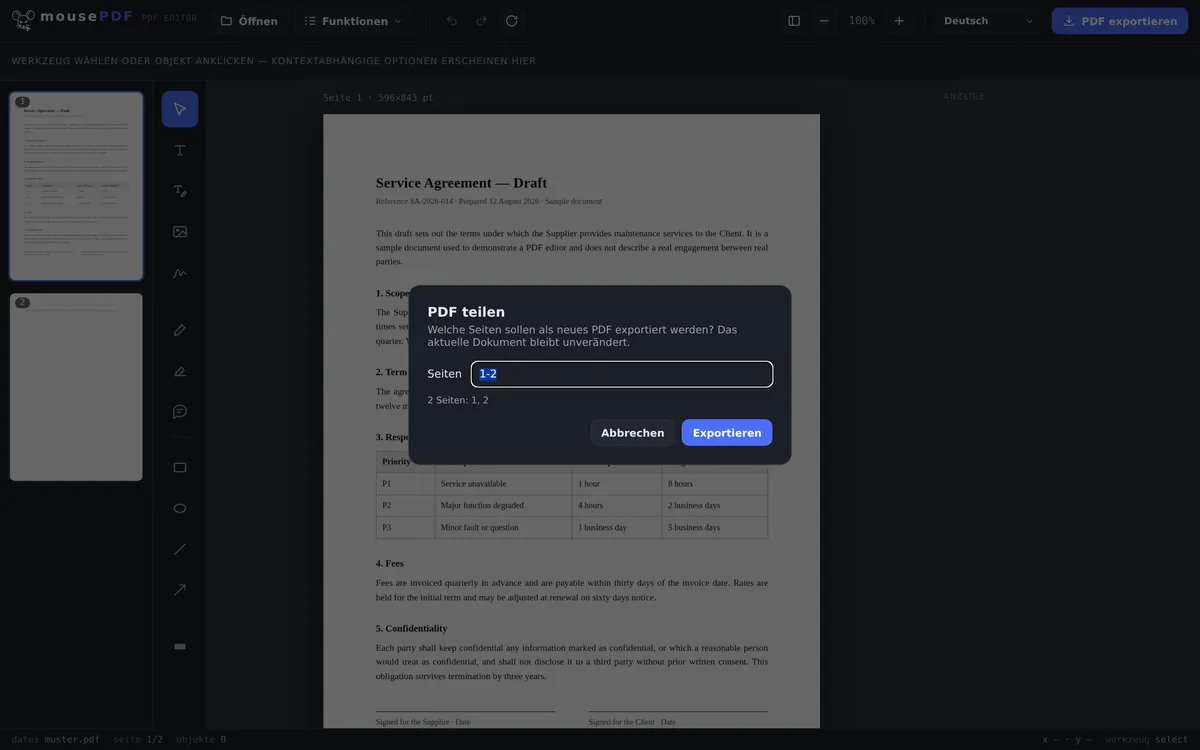Open the Funktionen dropdown menu
1200x750 pixels.
coord(353,21)
